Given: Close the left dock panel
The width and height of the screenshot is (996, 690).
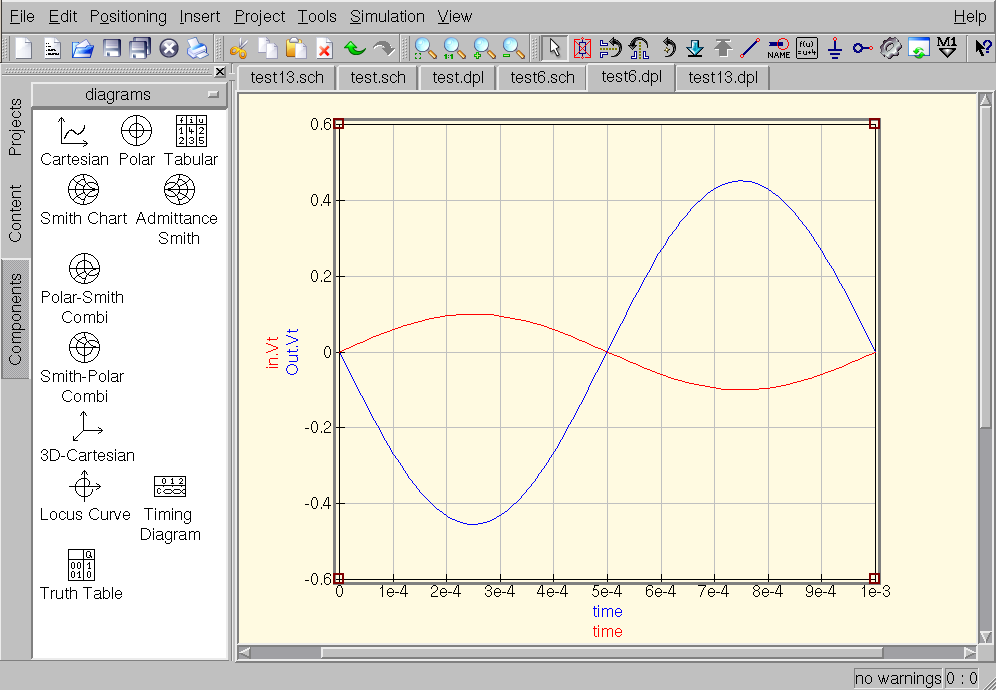Looking at the screenshot, I should (x=220, y=72).
